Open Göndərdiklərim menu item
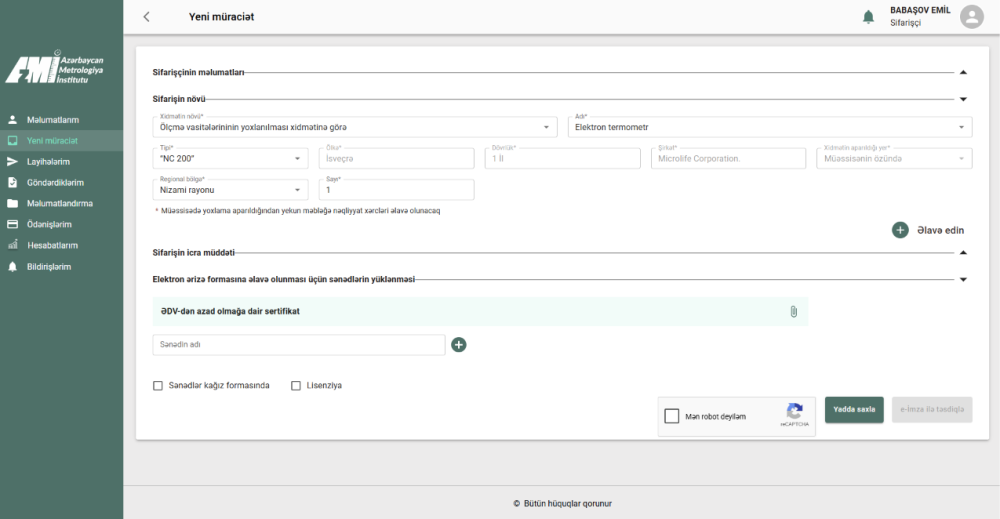Screen dimensions: 1000x519 click(55, 182)
